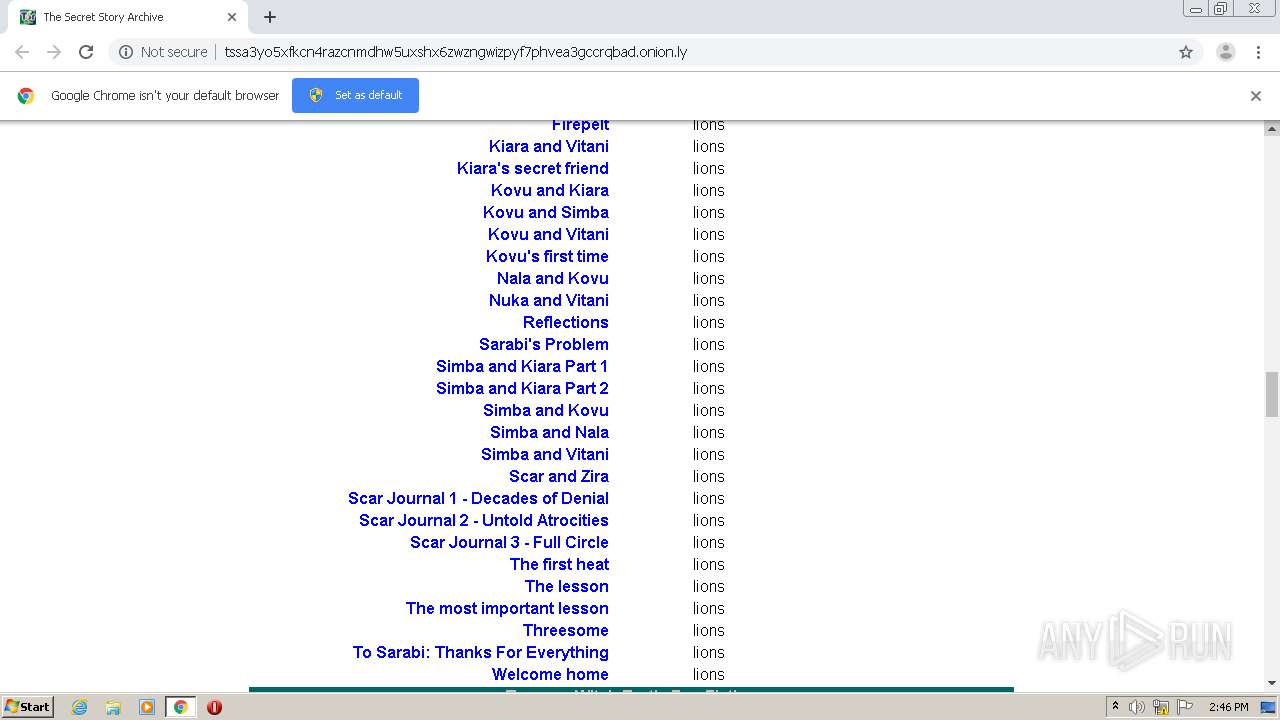Click Show desktop button at taskbar end
The width and height of the screenshot is (1280, 720).
coord(1269,707)
